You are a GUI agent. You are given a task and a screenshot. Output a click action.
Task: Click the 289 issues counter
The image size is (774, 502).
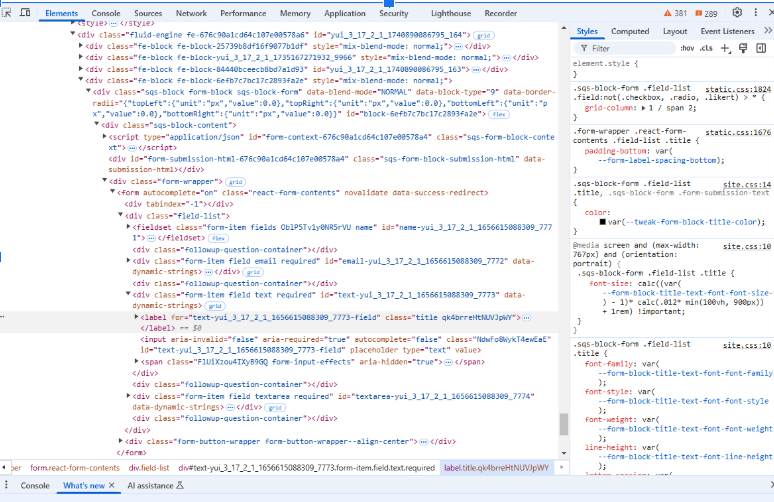[706, 13]
